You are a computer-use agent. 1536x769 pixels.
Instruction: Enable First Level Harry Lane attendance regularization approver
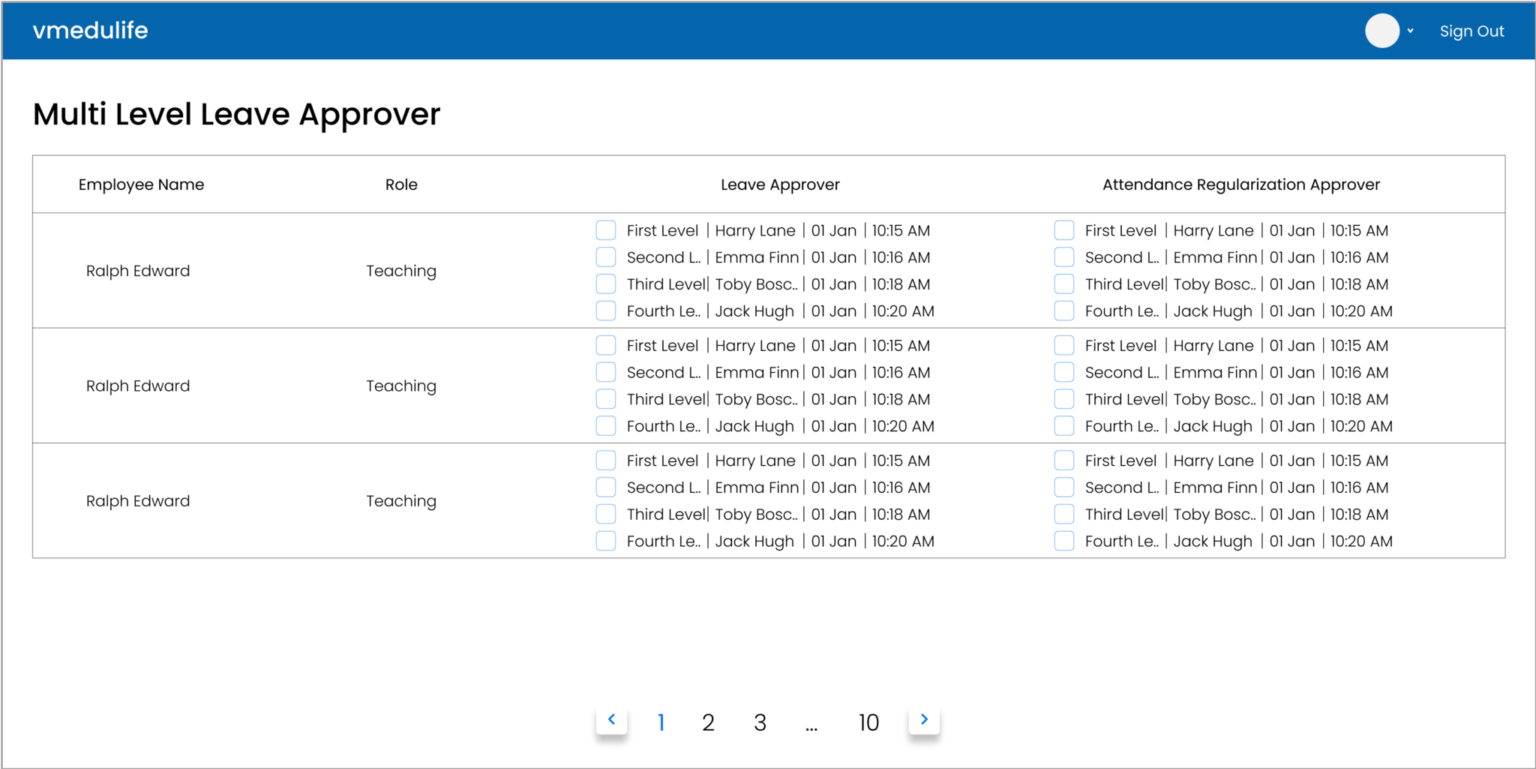(x=1064, y=229)
